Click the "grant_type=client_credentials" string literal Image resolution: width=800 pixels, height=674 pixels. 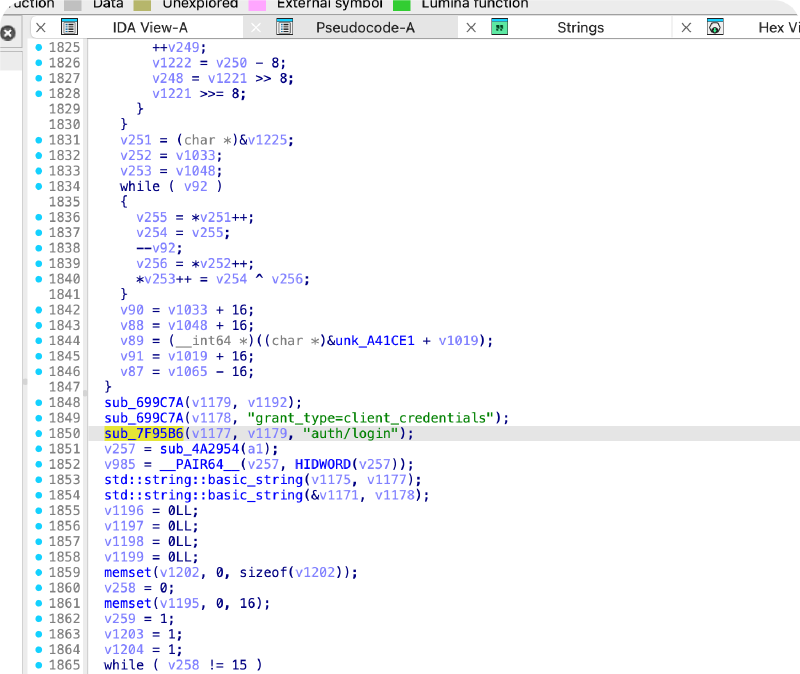[385, 418]
